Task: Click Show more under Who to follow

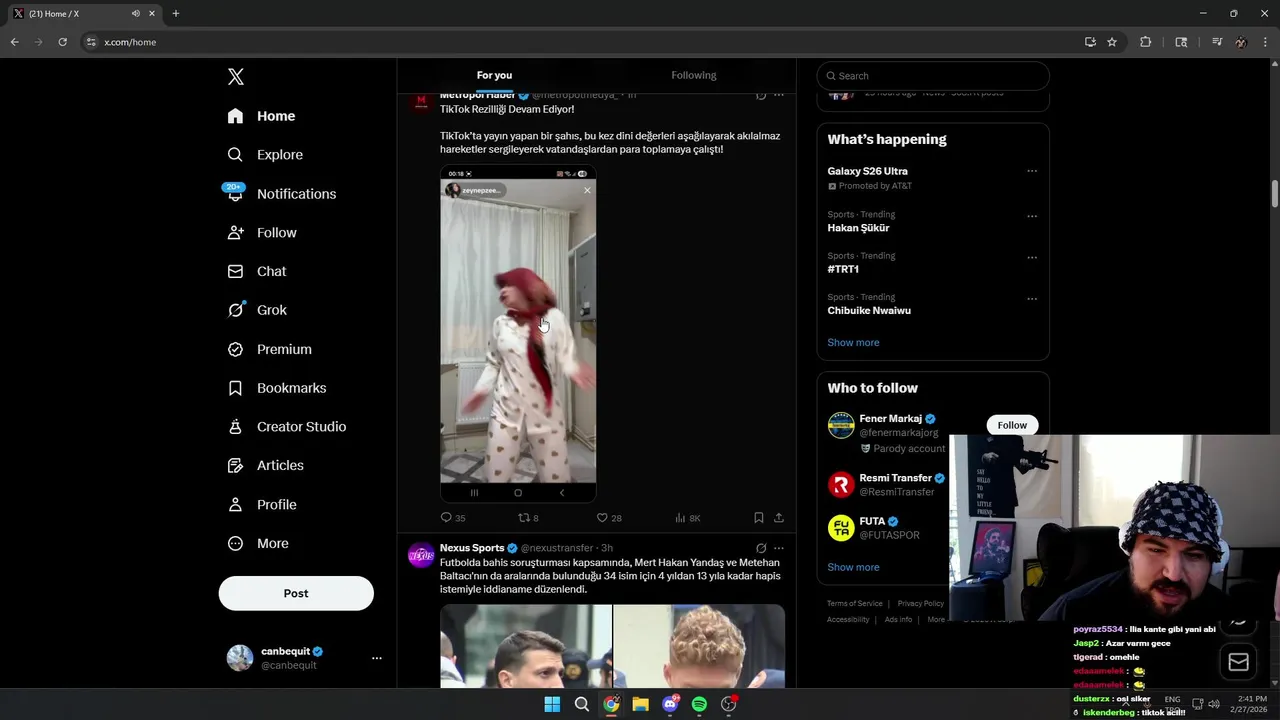Action: [853, 567]
